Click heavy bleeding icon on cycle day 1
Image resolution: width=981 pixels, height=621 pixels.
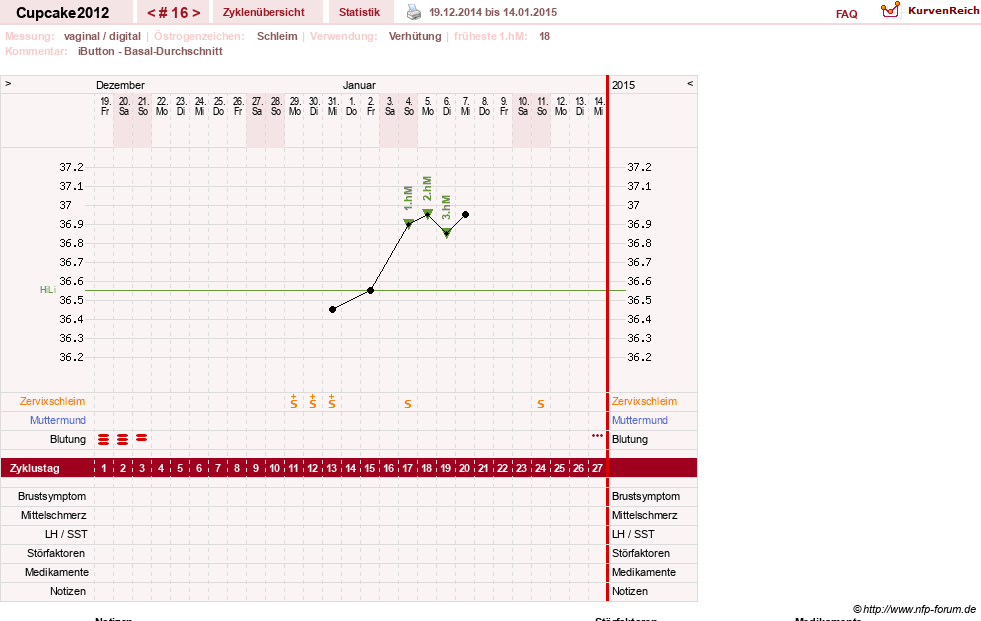pos(104,440)
